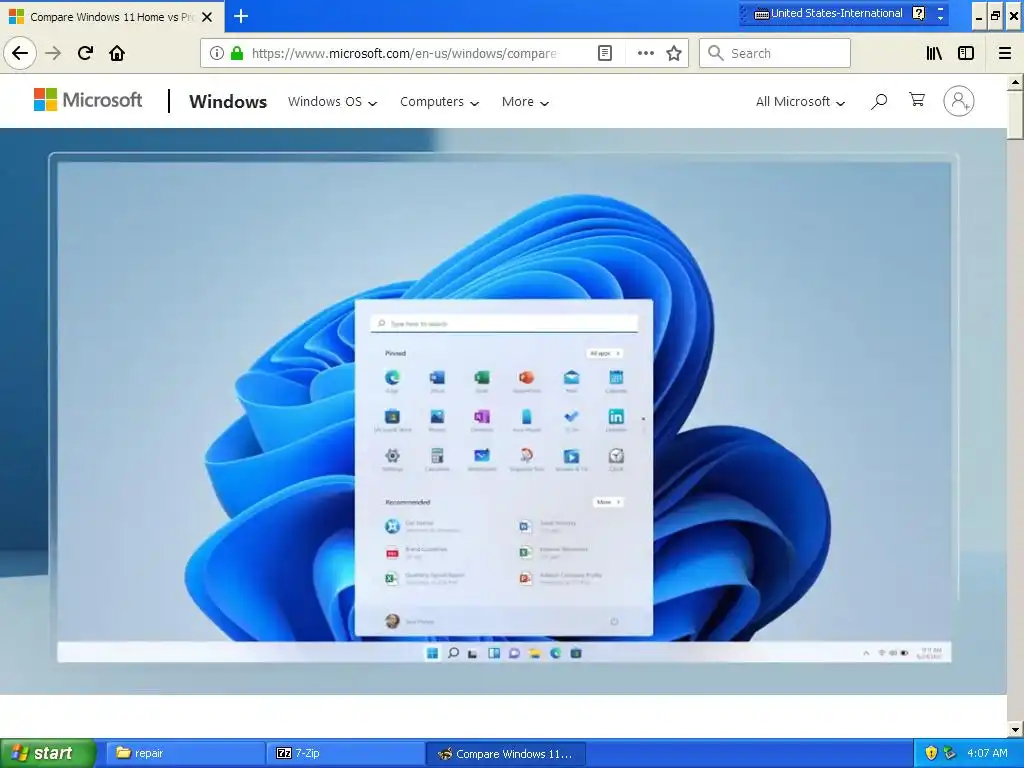Click the language bar help icon
Screen dimensions: 1024x768
pos(918,13)
